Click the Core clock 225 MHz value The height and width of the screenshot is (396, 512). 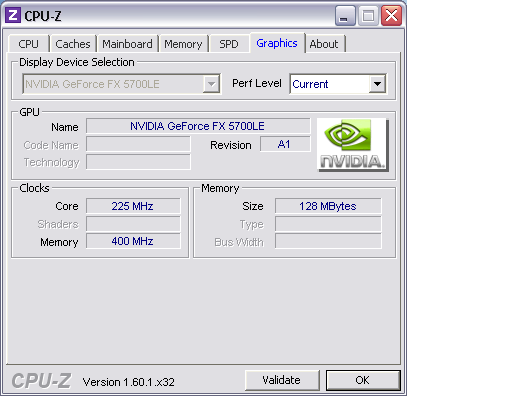[133, 206]
